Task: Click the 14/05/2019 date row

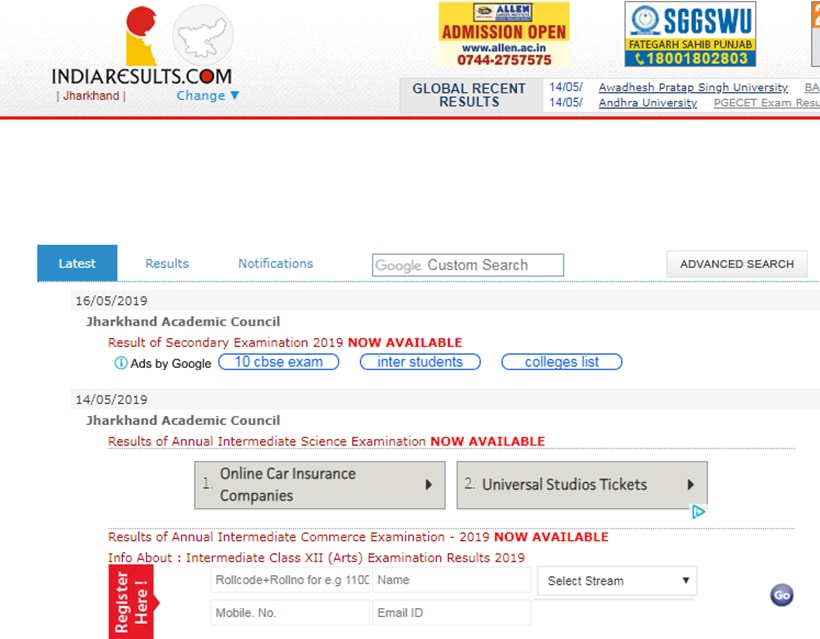Action: pos(445,400)
